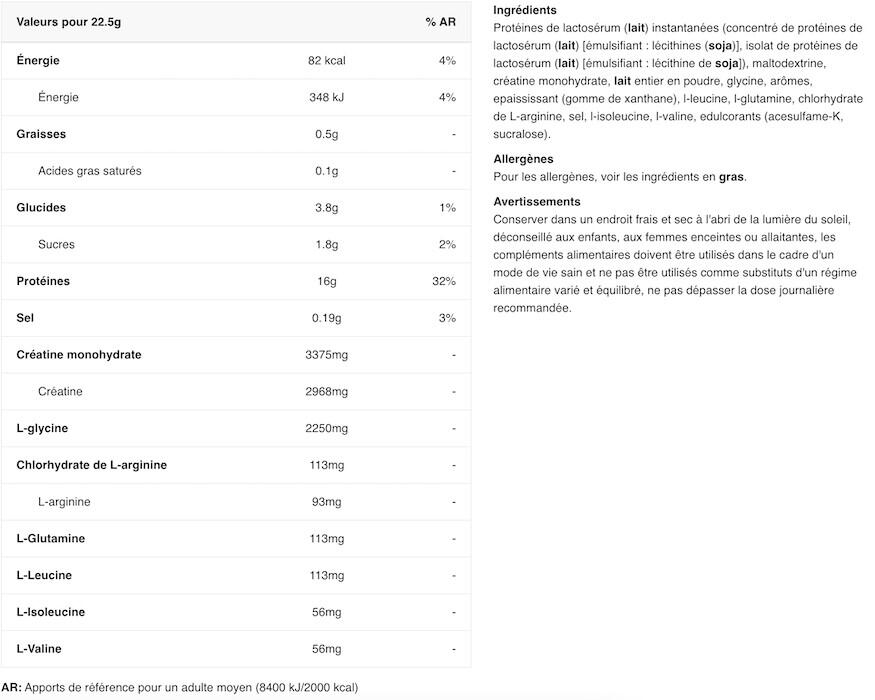Click the "L-Glutamine" row label
Screen dimensions: 875x700
point(50,539)
